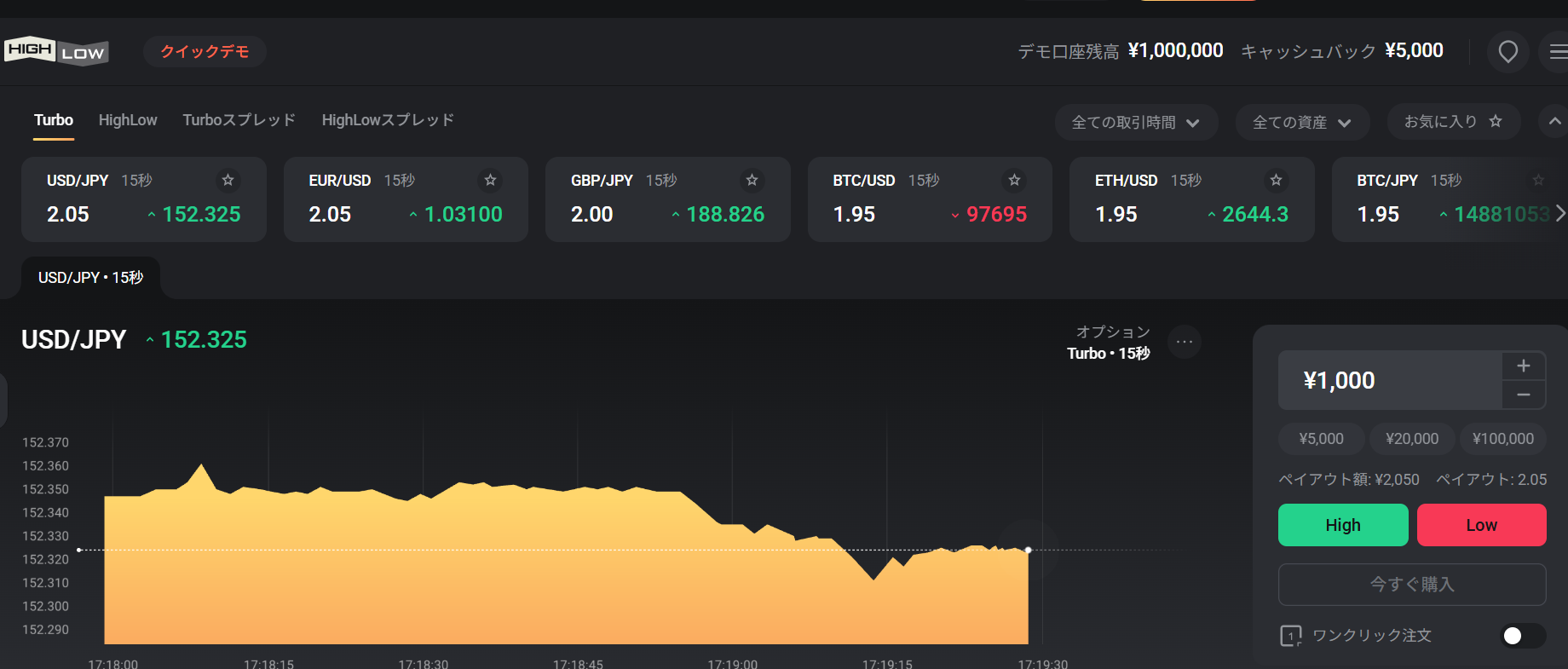Select the ETH/USD 15秒 asset card
The width and height of the screenshot is (1568, 669).
click(x=1192, y=199)
